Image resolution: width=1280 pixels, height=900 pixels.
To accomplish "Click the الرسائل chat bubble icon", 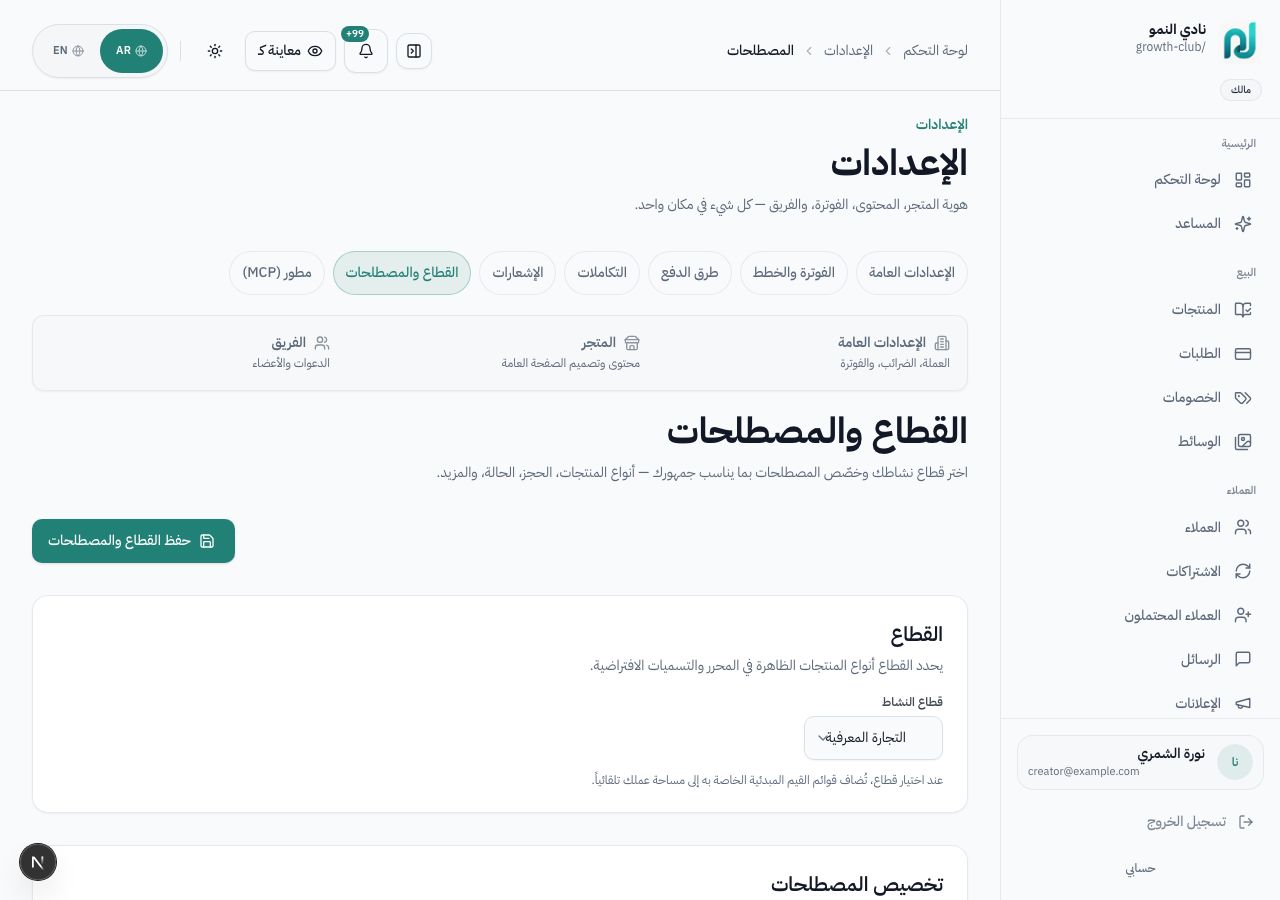I will click(1243, 660).
